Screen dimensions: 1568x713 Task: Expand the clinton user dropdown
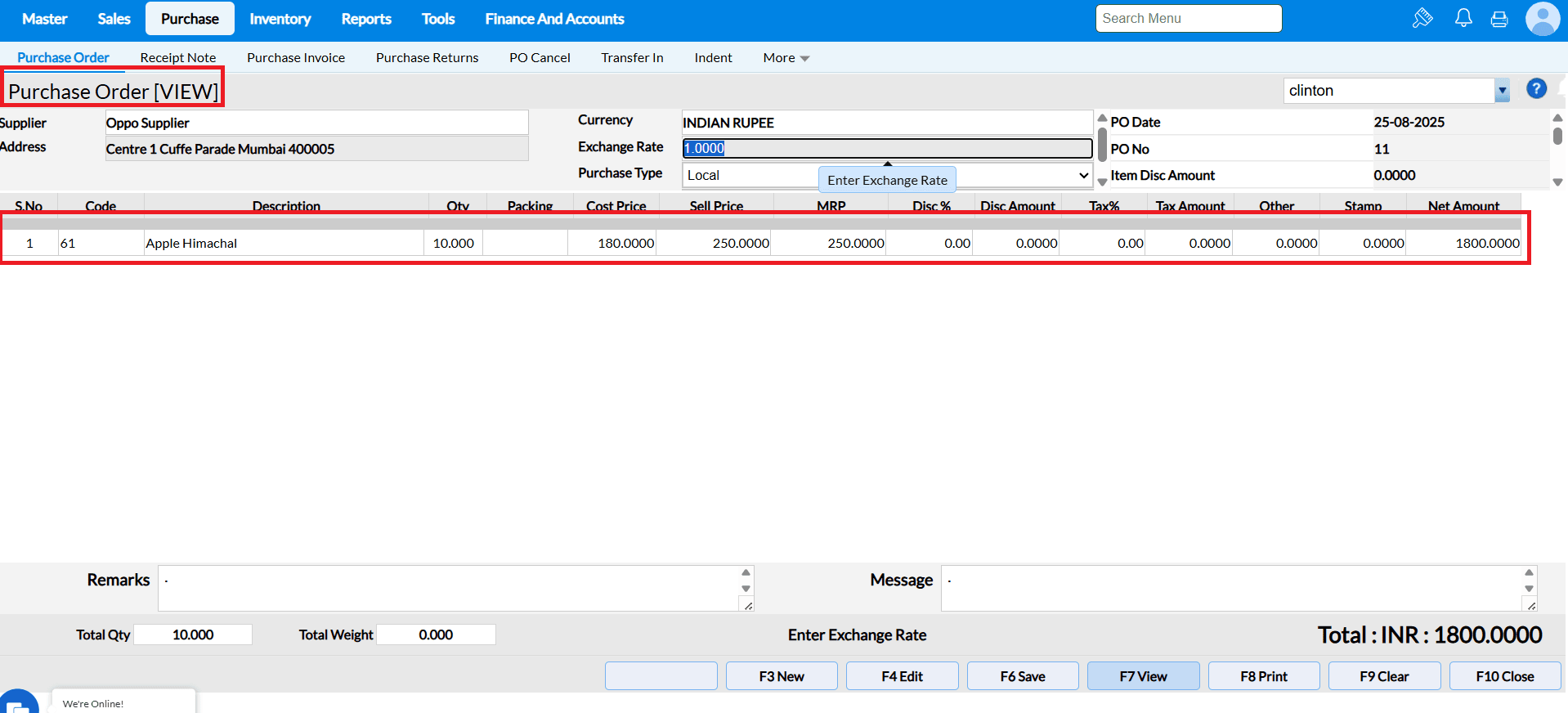tap(1502, 91)
